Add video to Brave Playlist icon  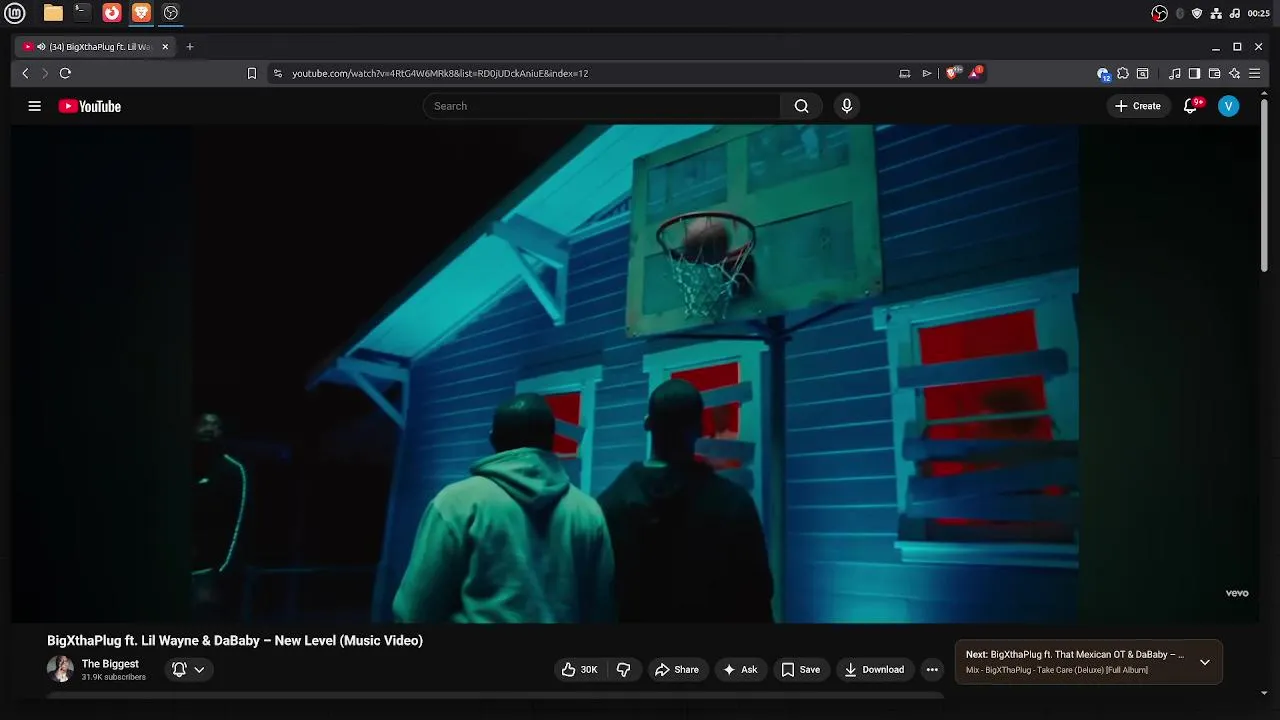tap(927, 73)
